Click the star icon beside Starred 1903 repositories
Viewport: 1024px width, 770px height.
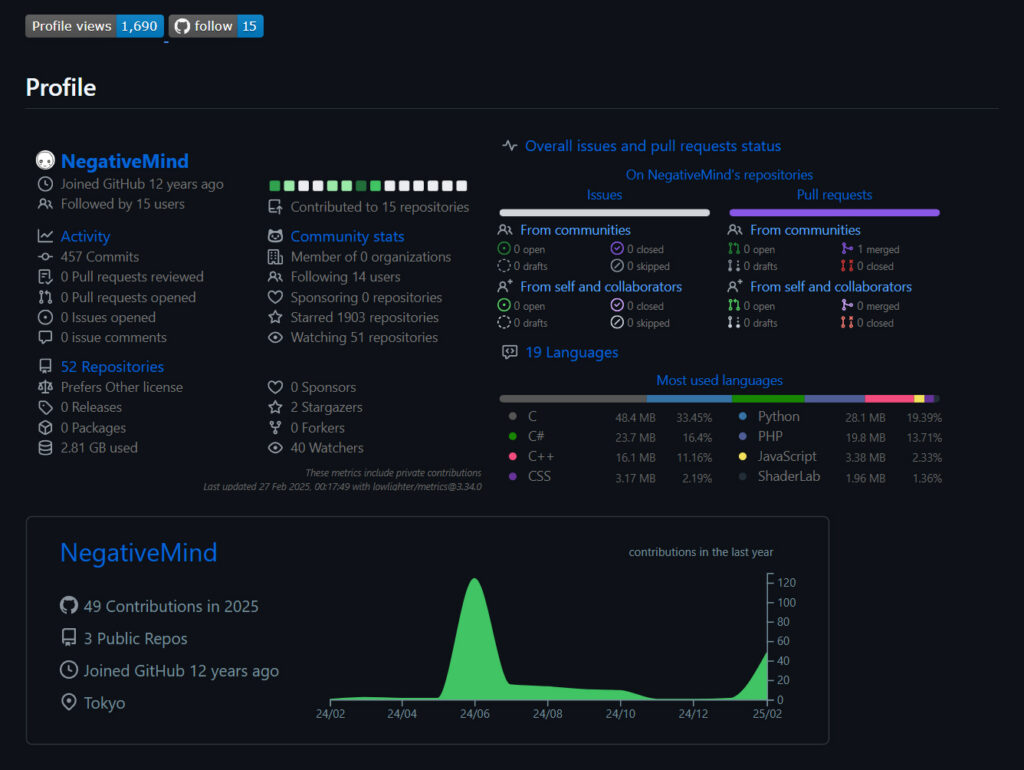coord(275,317)
